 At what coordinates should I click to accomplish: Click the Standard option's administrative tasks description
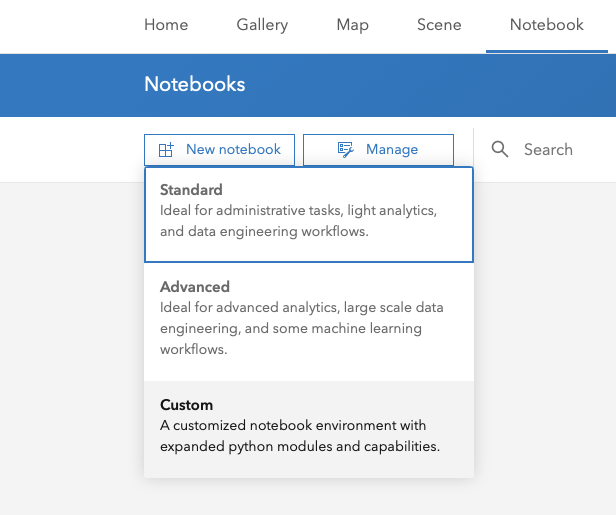tap(298, 221)
